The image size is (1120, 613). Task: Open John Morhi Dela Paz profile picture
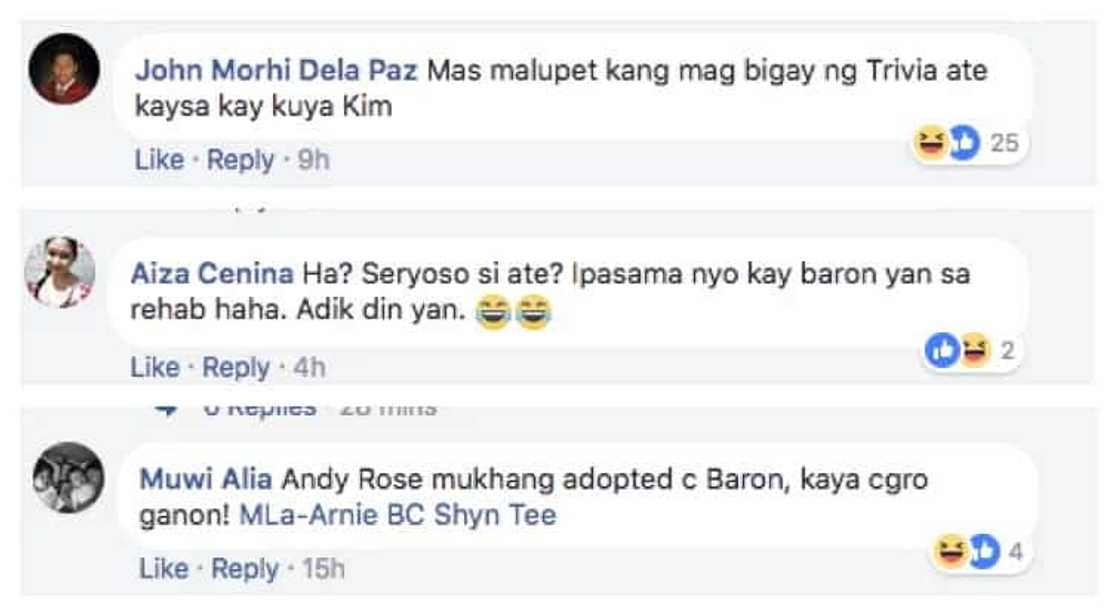[x=64, y=69]
